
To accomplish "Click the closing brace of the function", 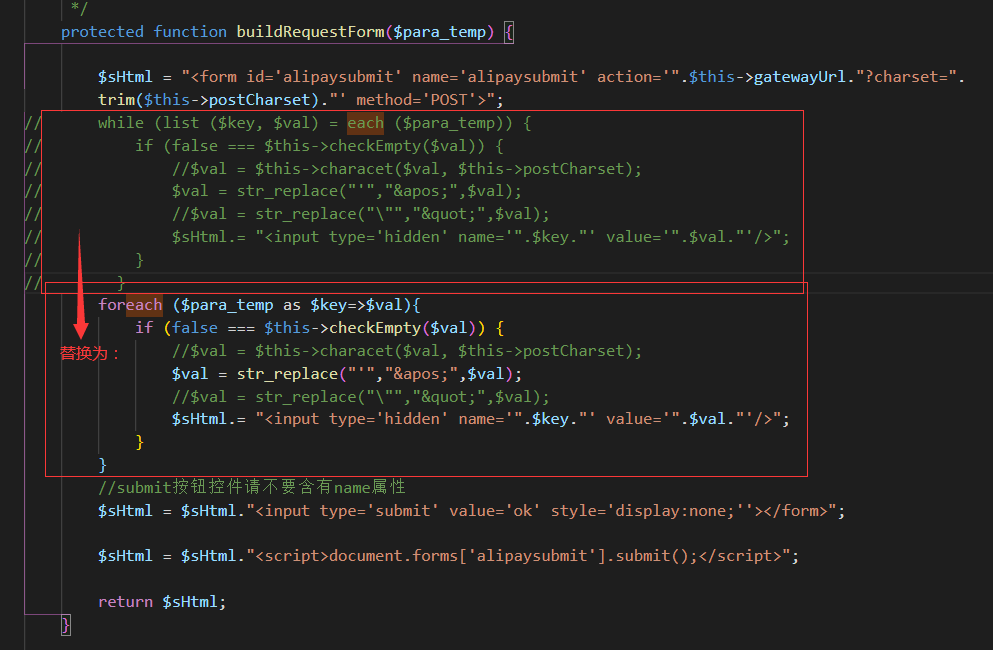I will 66,625.
